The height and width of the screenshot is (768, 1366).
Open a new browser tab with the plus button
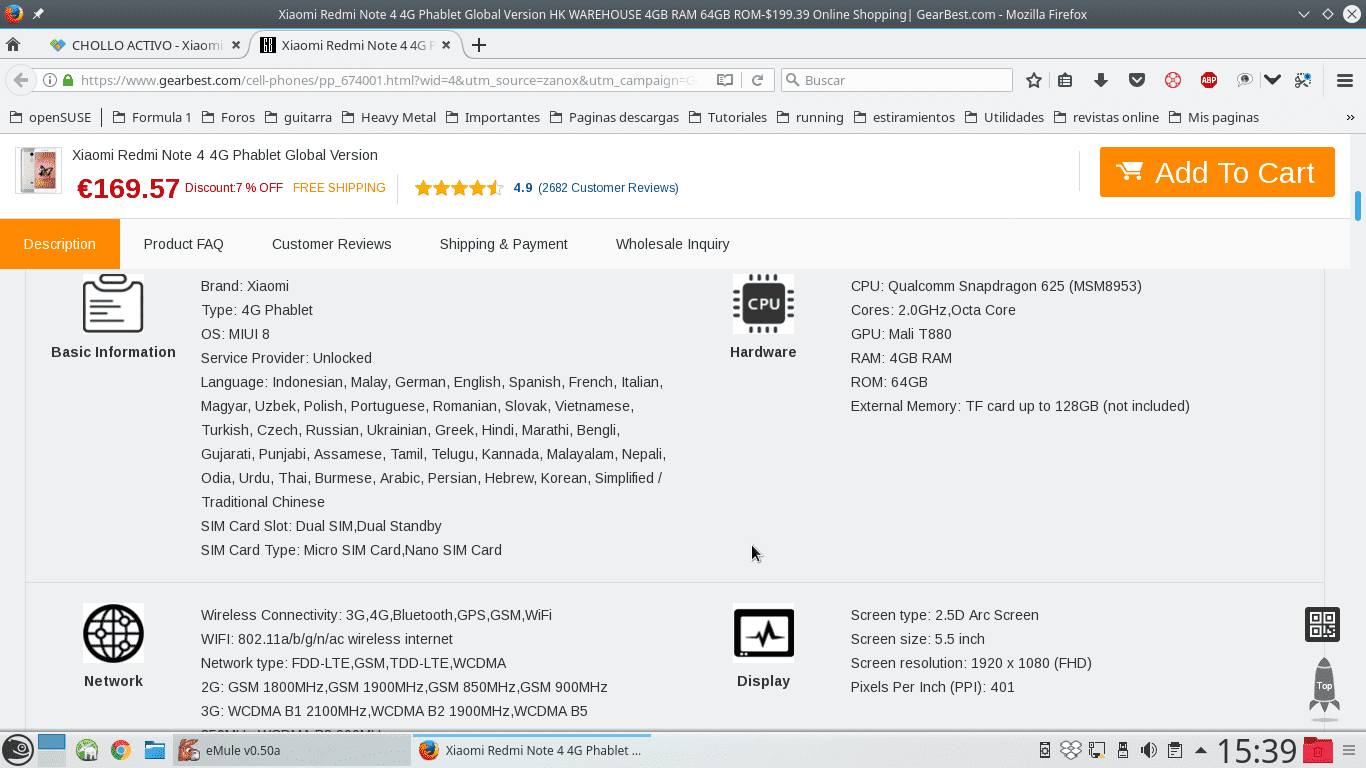479,45
